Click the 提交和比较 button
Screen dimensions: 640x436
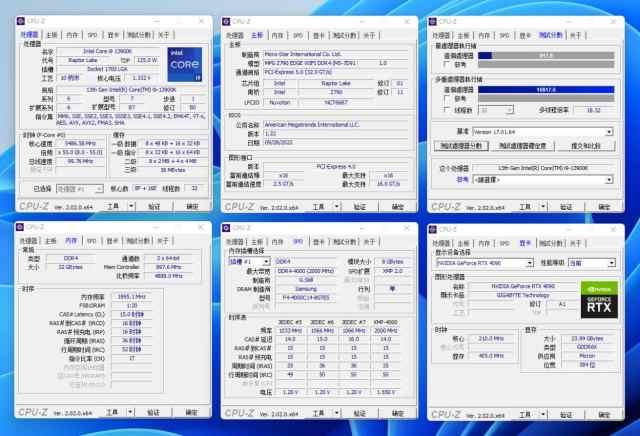coord(586,146)
